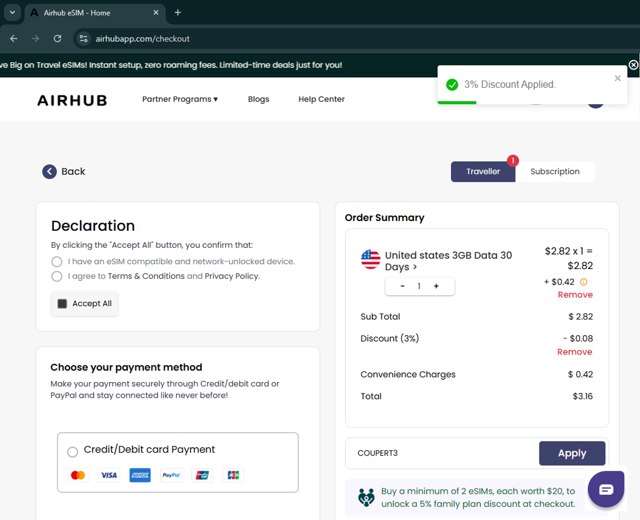The width and height of the screenshot is (640, 520).
Task: Open the Terms & Conditions link
Action: [146, 276]
